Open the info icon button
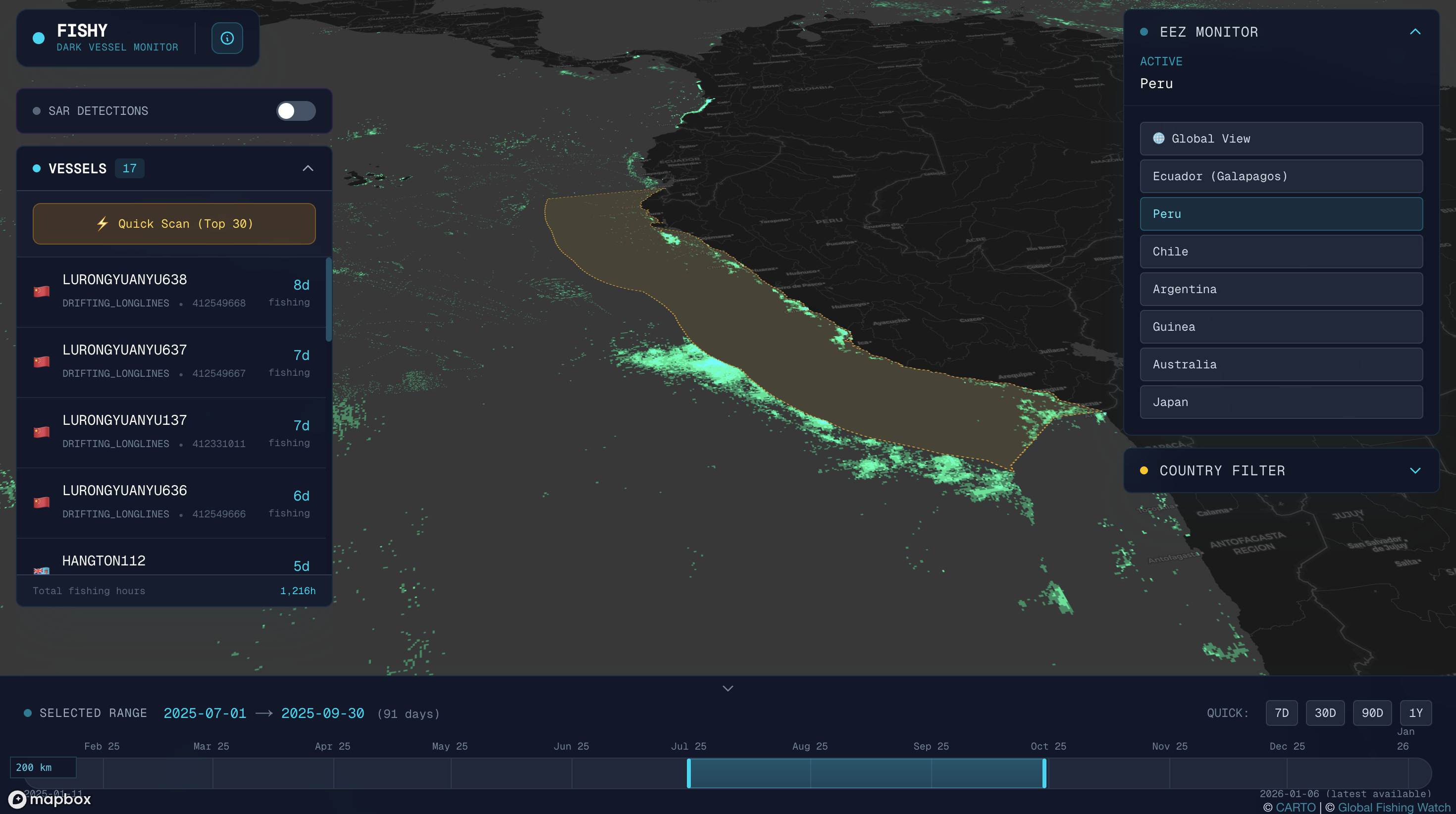The image size is (1456, 814). 227,39
